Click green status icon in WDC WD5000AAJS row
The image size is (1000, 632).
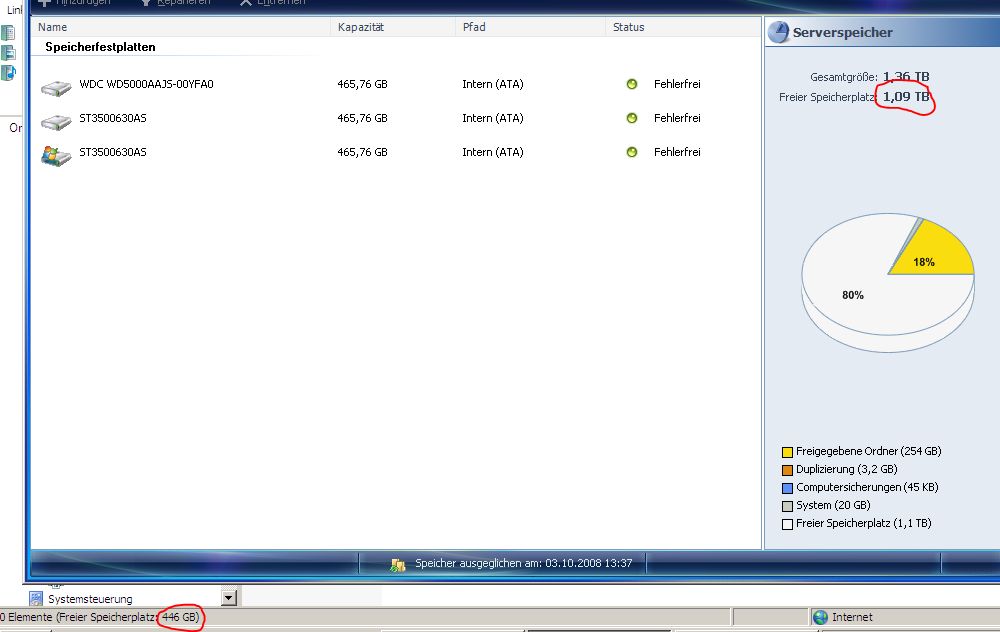[x=632, y=84]
